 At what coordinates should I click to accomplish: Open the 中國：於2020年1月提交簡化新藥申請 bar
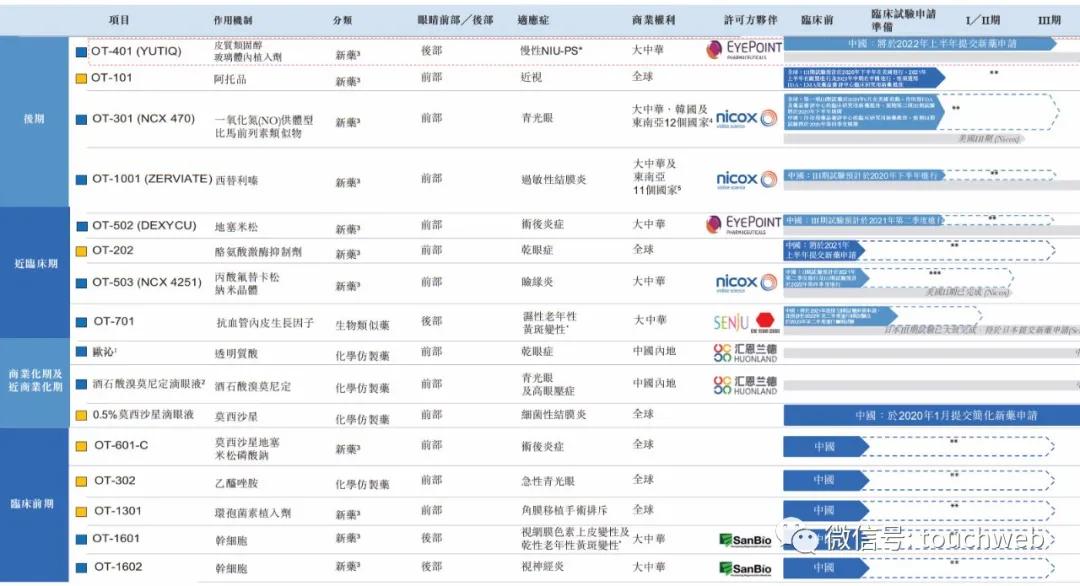point(928,417)
